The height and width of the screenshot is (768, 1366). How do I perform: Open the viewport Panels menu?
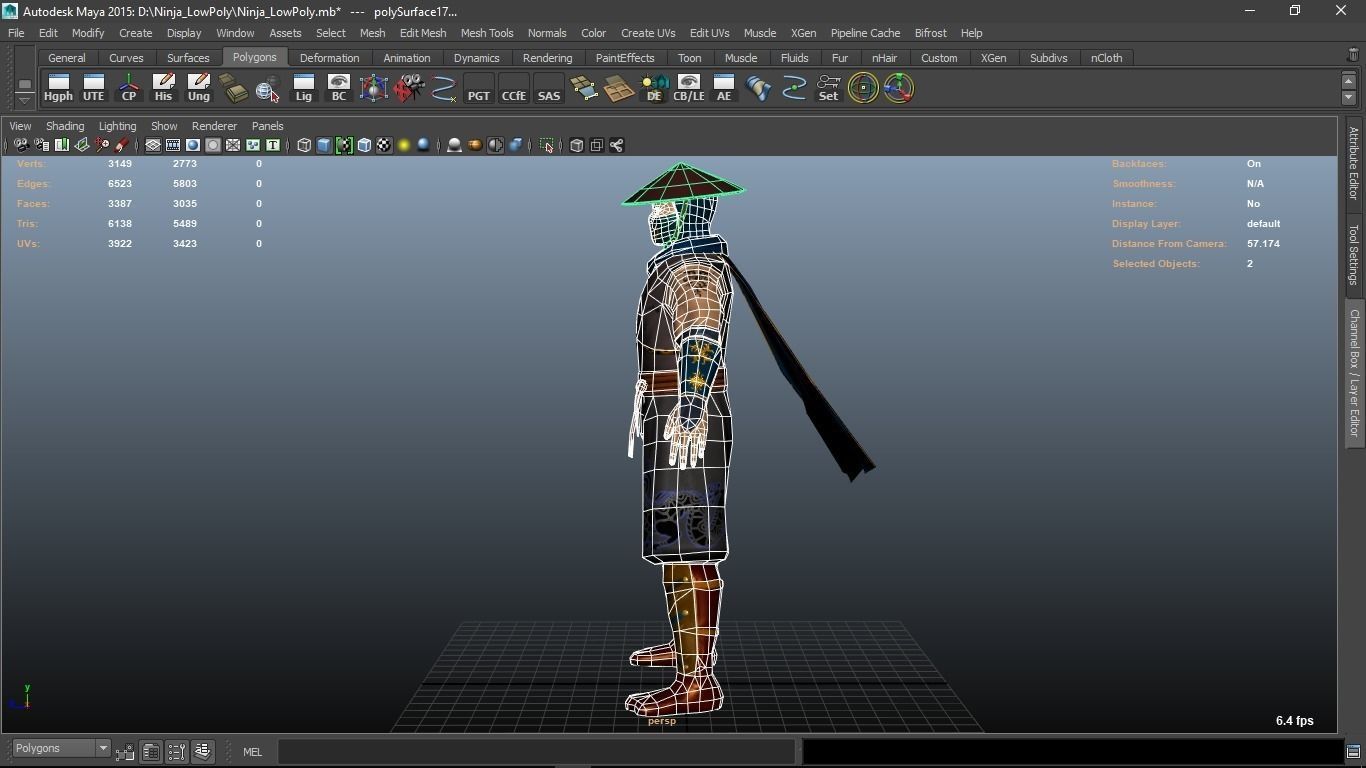click(267, 126)
